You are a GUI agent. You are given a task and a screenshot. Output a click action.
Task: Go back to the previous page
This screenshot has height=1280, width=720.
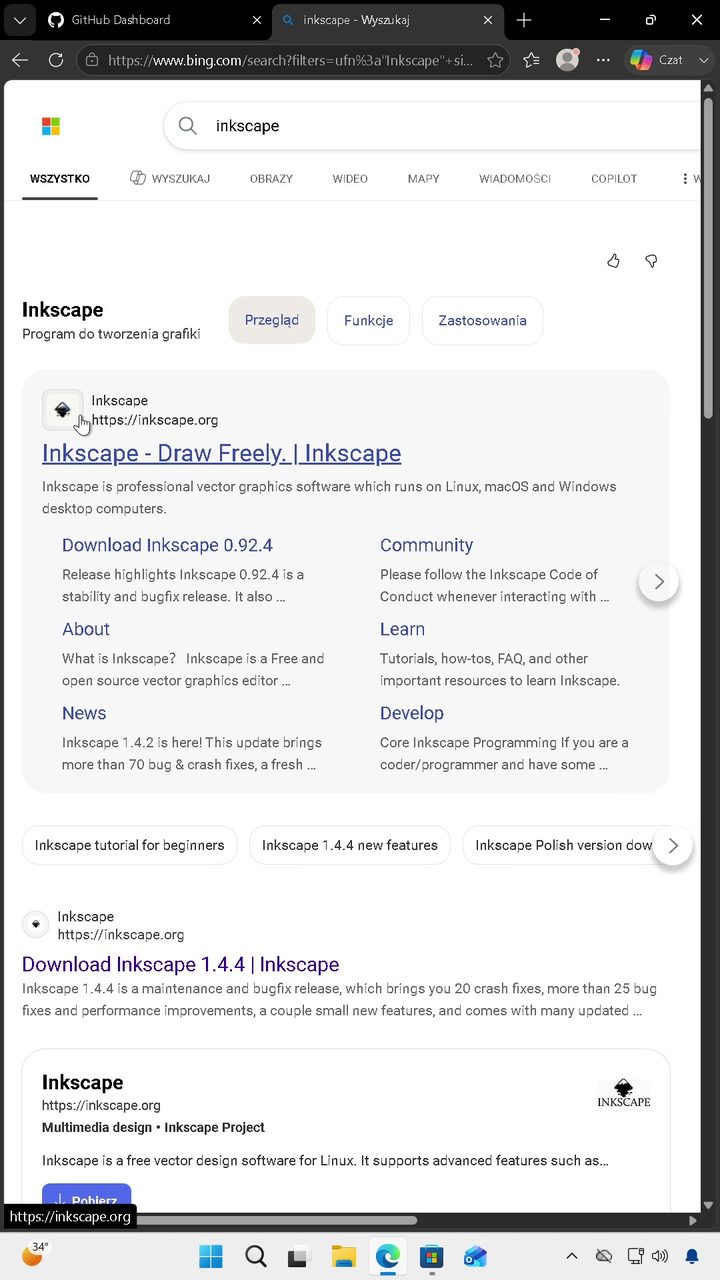(20, 60)
